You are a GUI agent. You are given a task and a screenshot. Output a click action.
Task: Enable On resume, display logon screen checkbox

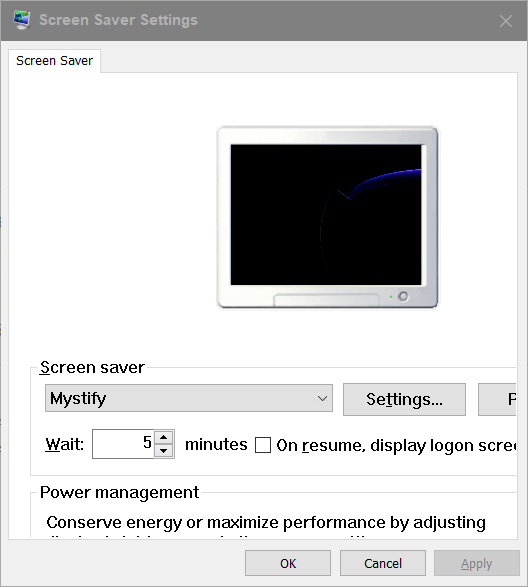click(263, 445)
